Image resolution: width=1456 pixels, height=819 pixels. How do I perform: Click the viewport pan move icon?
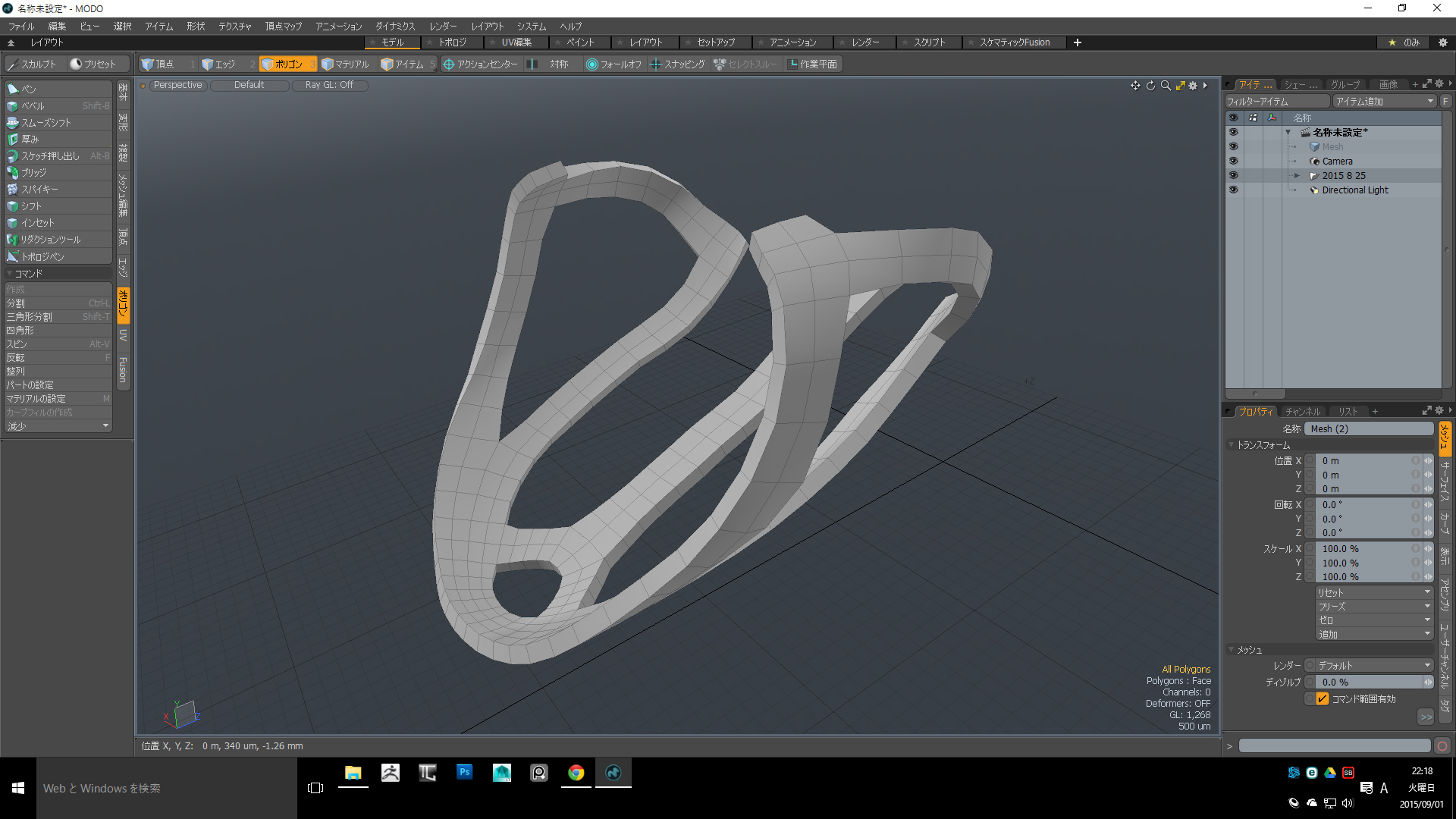click(1135, 86)
